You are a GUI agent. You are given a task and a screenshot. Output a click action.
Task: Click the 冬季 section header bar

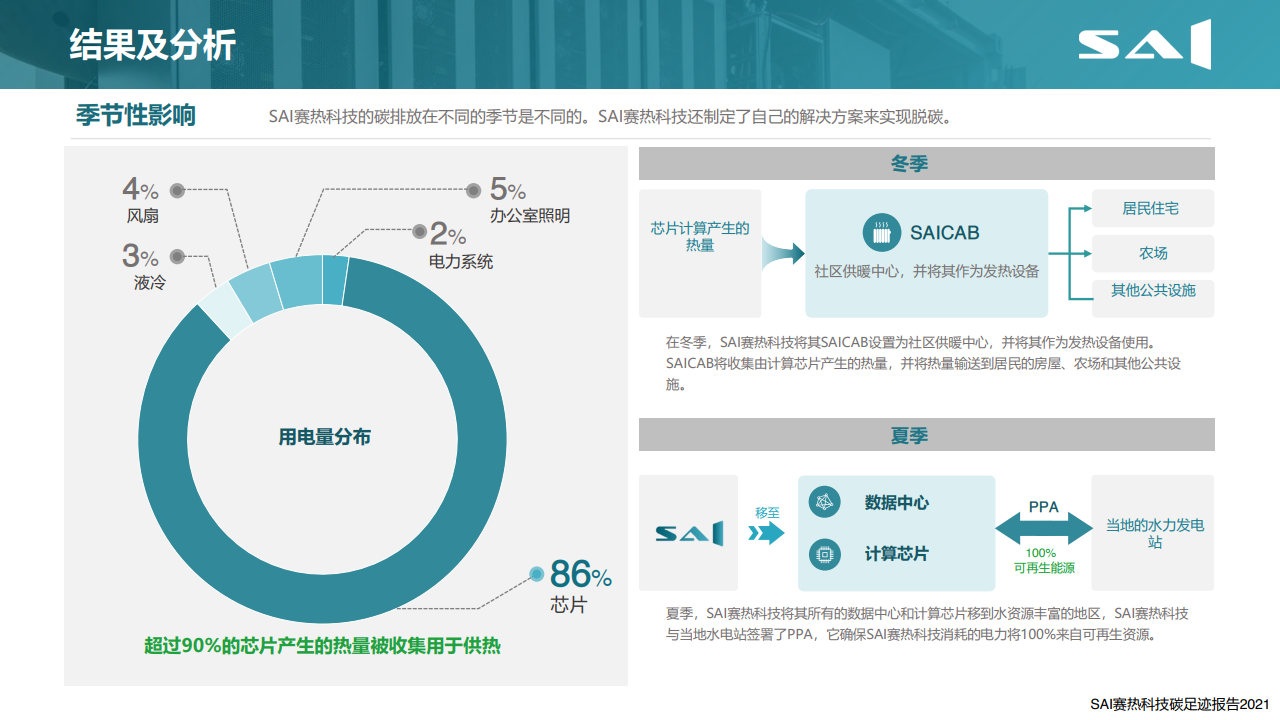pos(926,164)
